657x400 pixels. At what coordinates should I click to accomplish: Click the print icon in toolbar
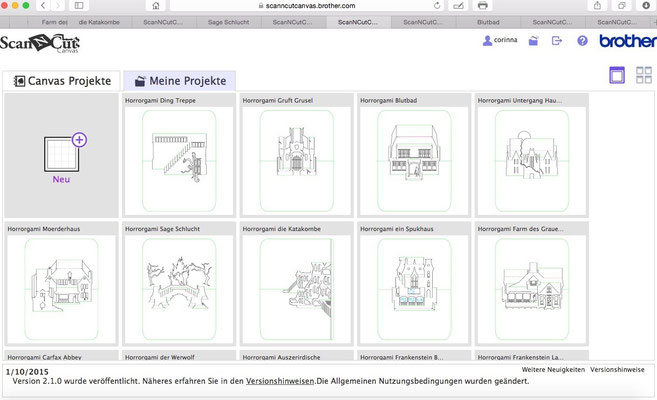[x=482, y=5]
